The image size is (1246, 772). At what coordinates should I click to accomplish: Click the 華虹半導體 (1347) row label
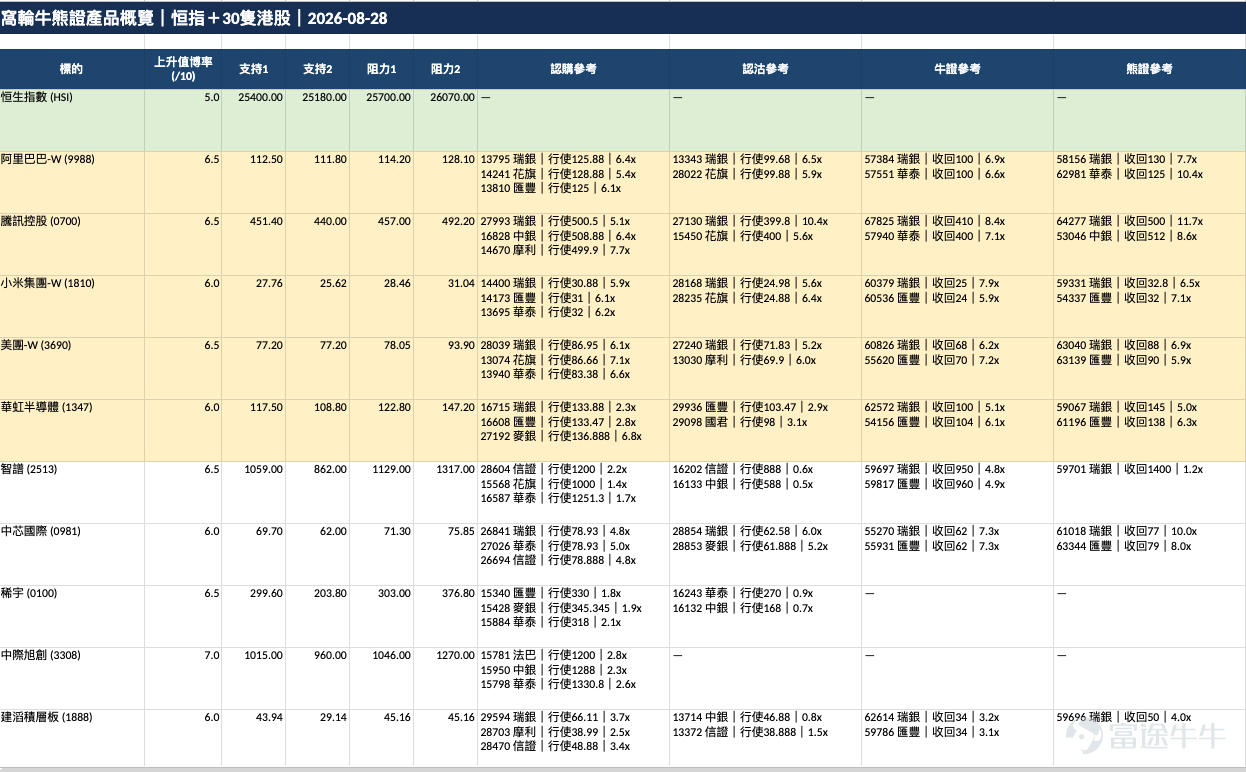pyautogui.click(x=47, y=407)
